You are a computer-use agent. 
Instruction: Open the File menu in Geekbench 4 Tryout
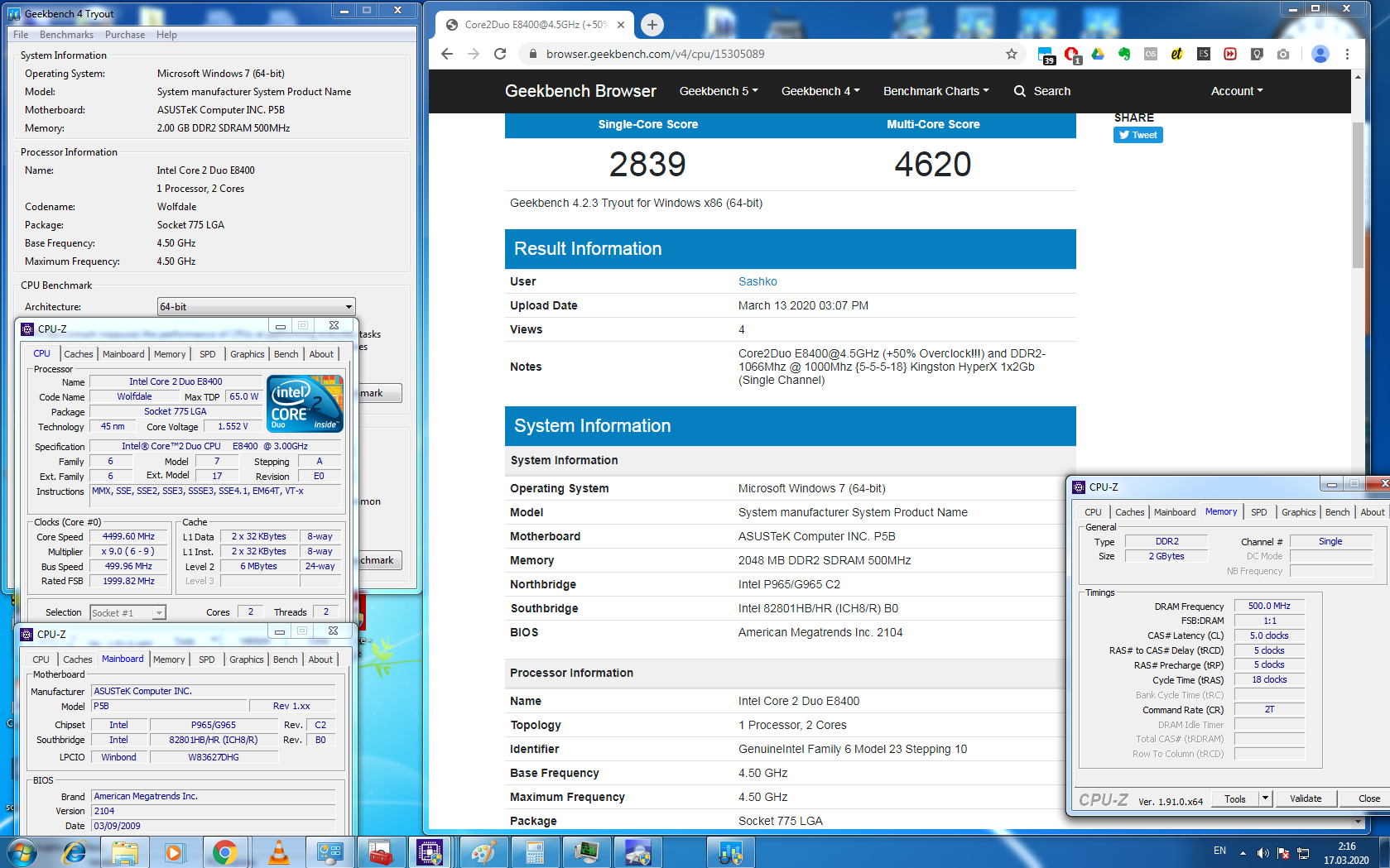(x=21, y=35)
